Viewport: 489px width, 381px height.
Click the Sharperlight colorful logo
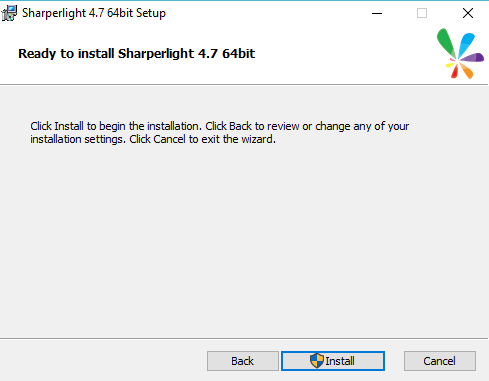[x=460, y=54]
